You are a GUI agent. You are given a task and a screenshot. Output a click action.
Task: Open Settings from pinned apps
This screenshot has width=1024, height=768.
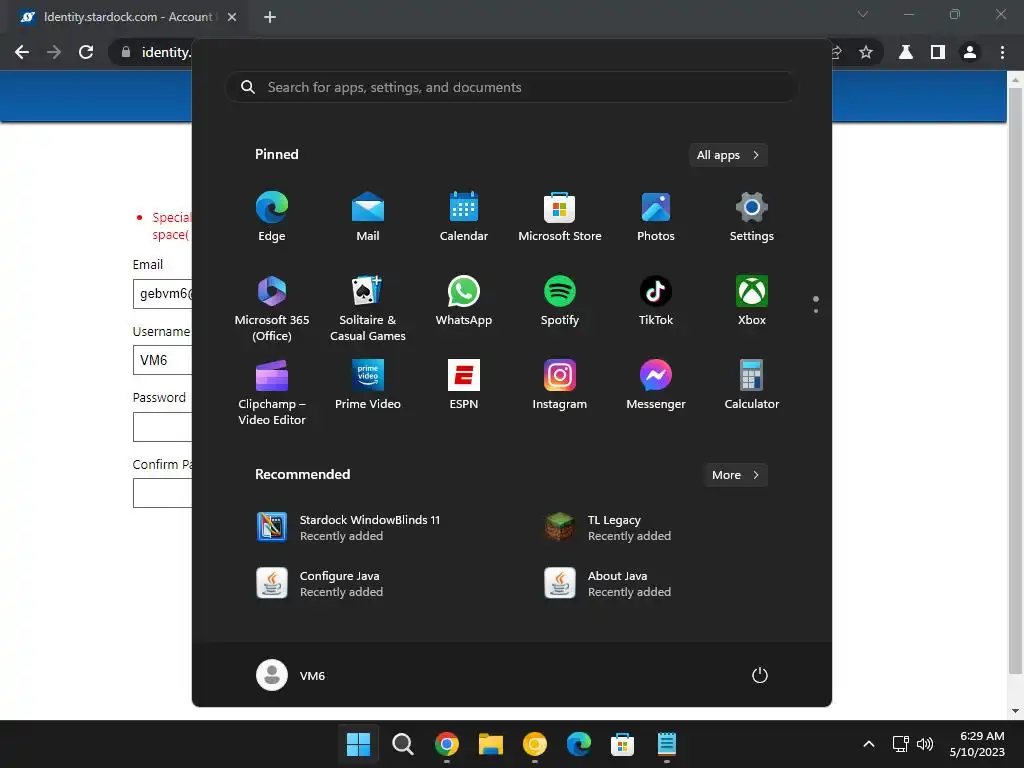click(752, 217)
